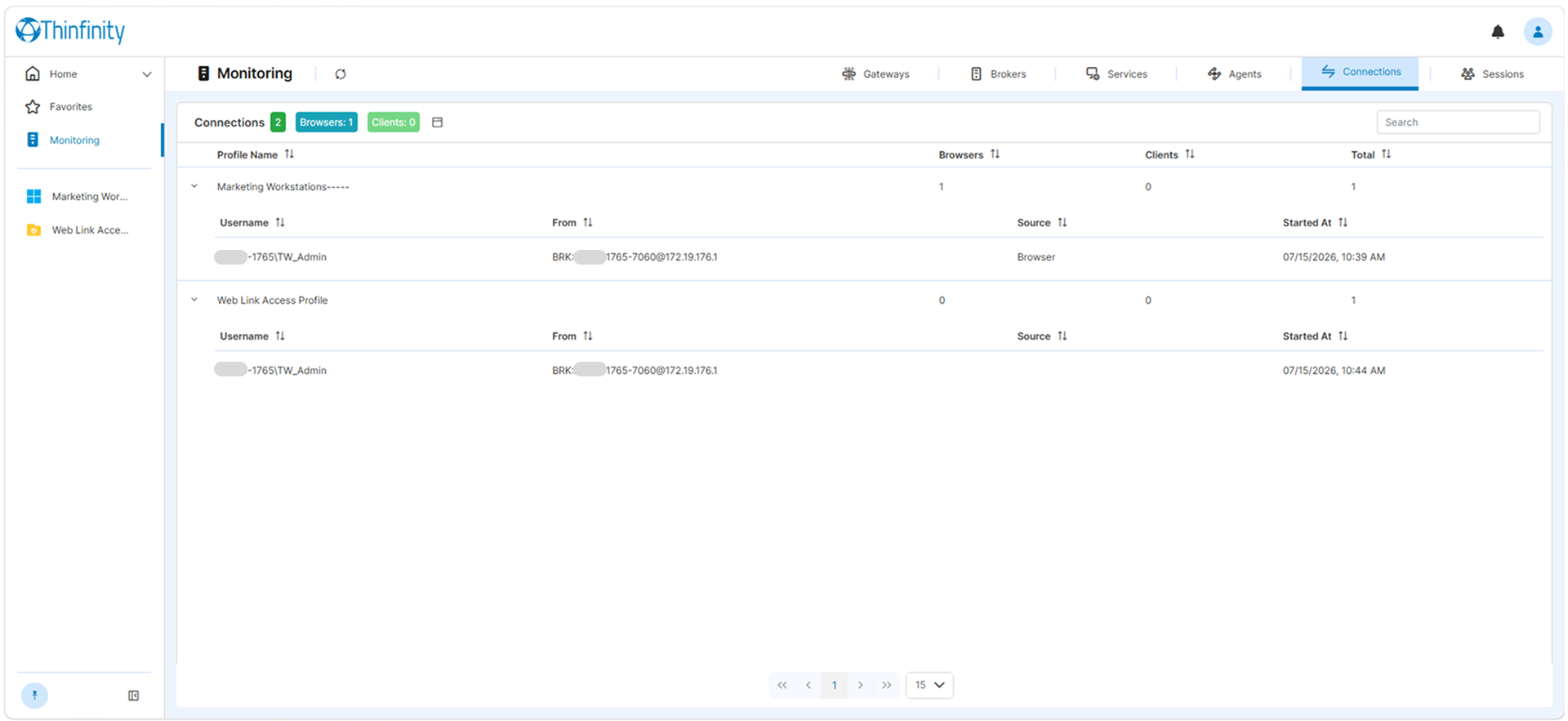Switch to the Brokers tab
This screenshot has width=1568, height=721.
[x=998, y=74]
